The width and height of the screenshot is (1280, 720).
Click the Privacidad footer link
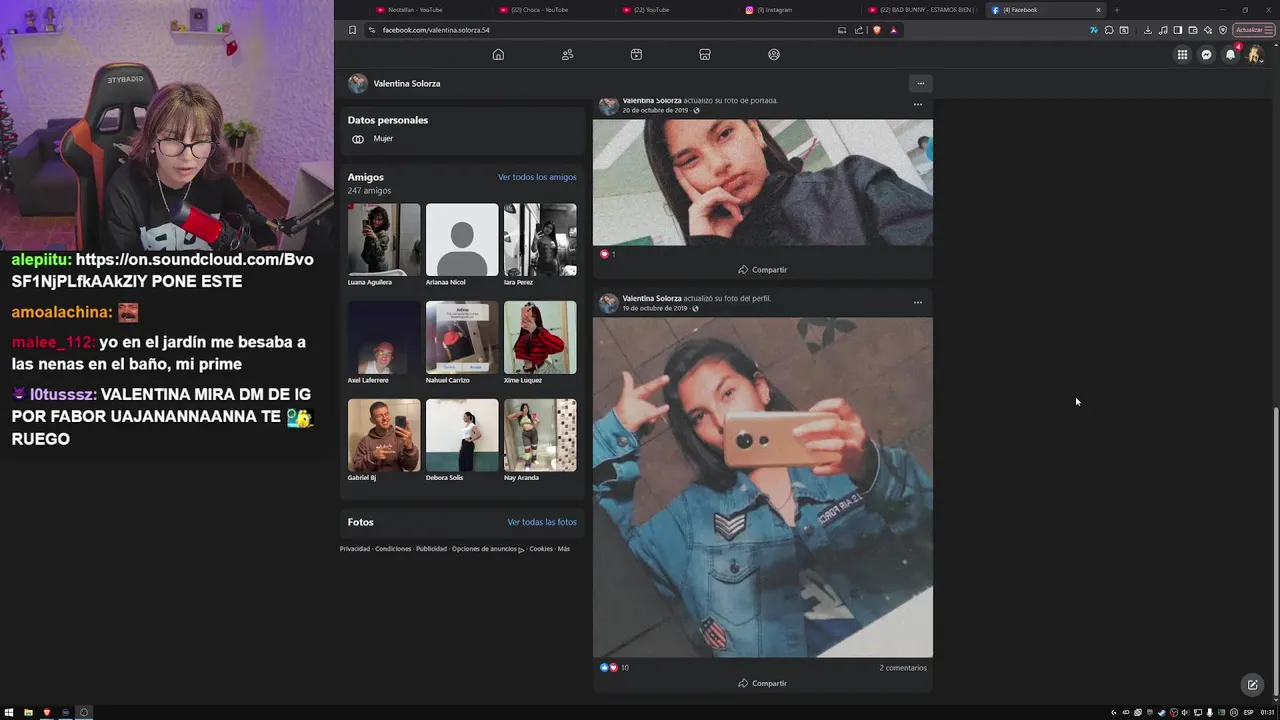point(355,549)
